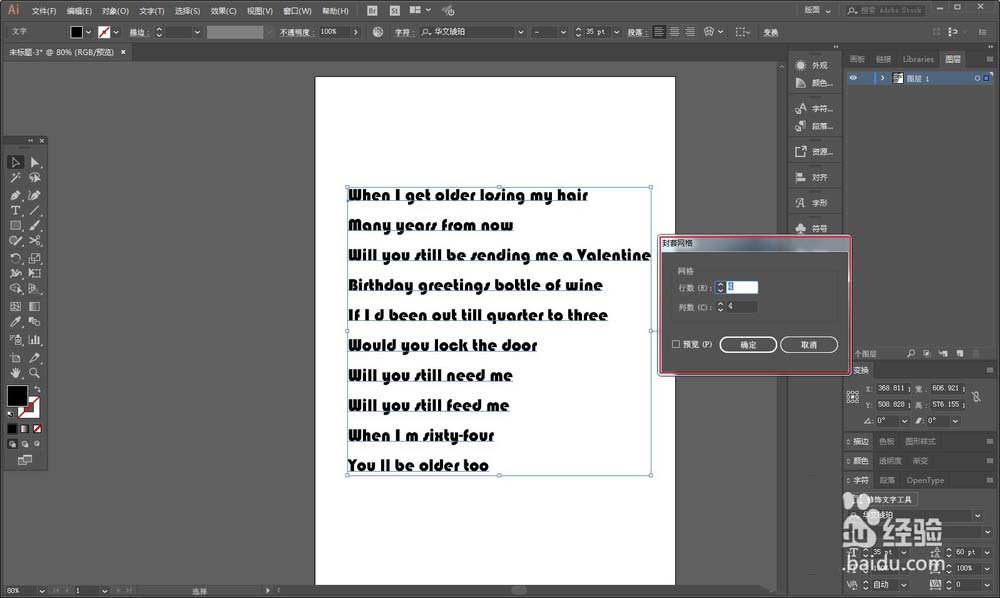This screenshot has width=1000, height=598.
Task: Switch to the Libraries tab
Action: pyautogui.click(x=918, y=59)
